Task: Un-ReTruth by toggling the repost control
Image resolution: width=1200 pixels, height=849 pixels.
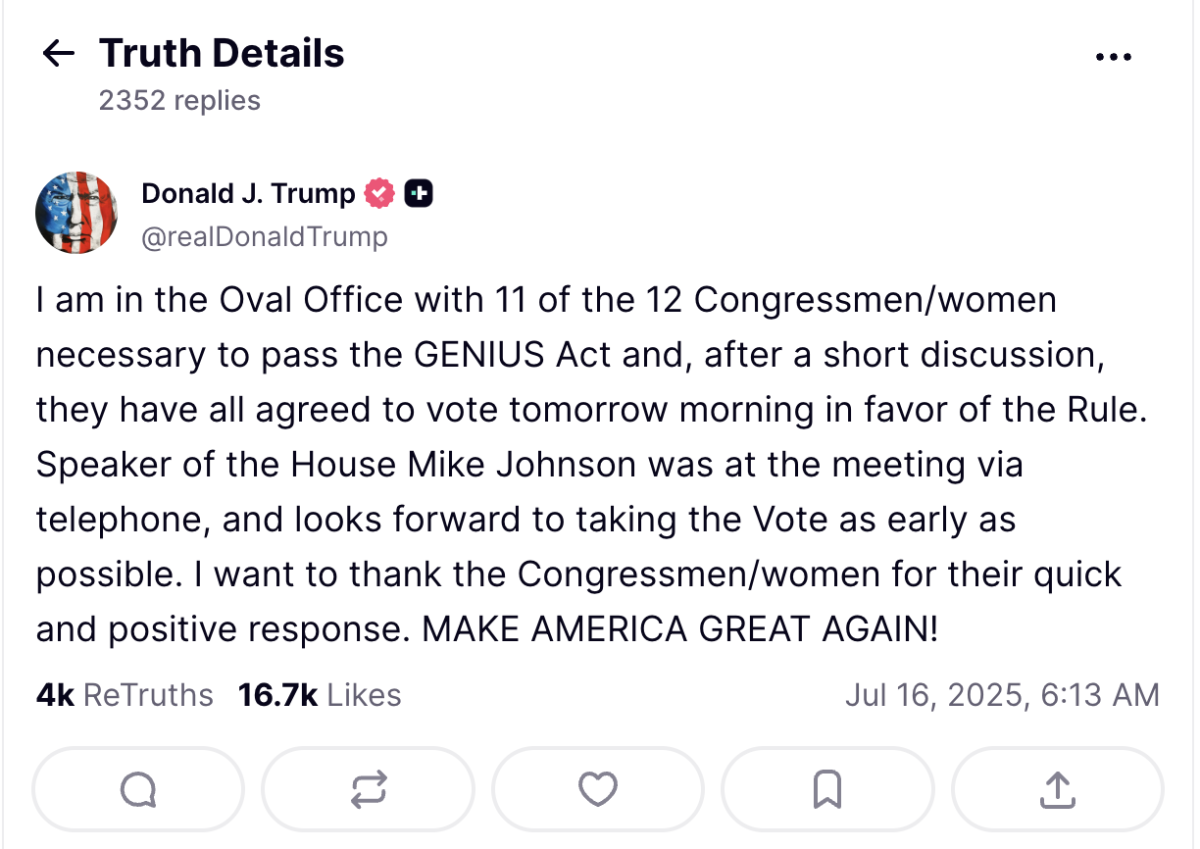Action: pos(367,789)
